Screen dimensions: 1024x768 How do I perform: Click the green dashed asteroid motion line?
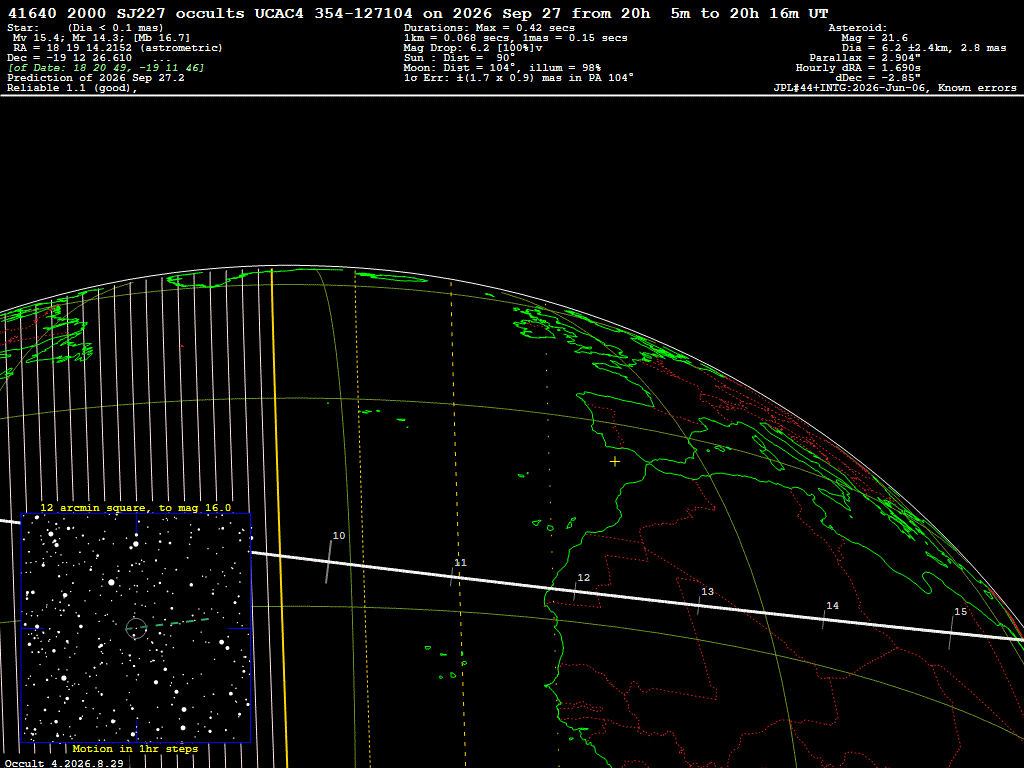click(x=173, y=623)
